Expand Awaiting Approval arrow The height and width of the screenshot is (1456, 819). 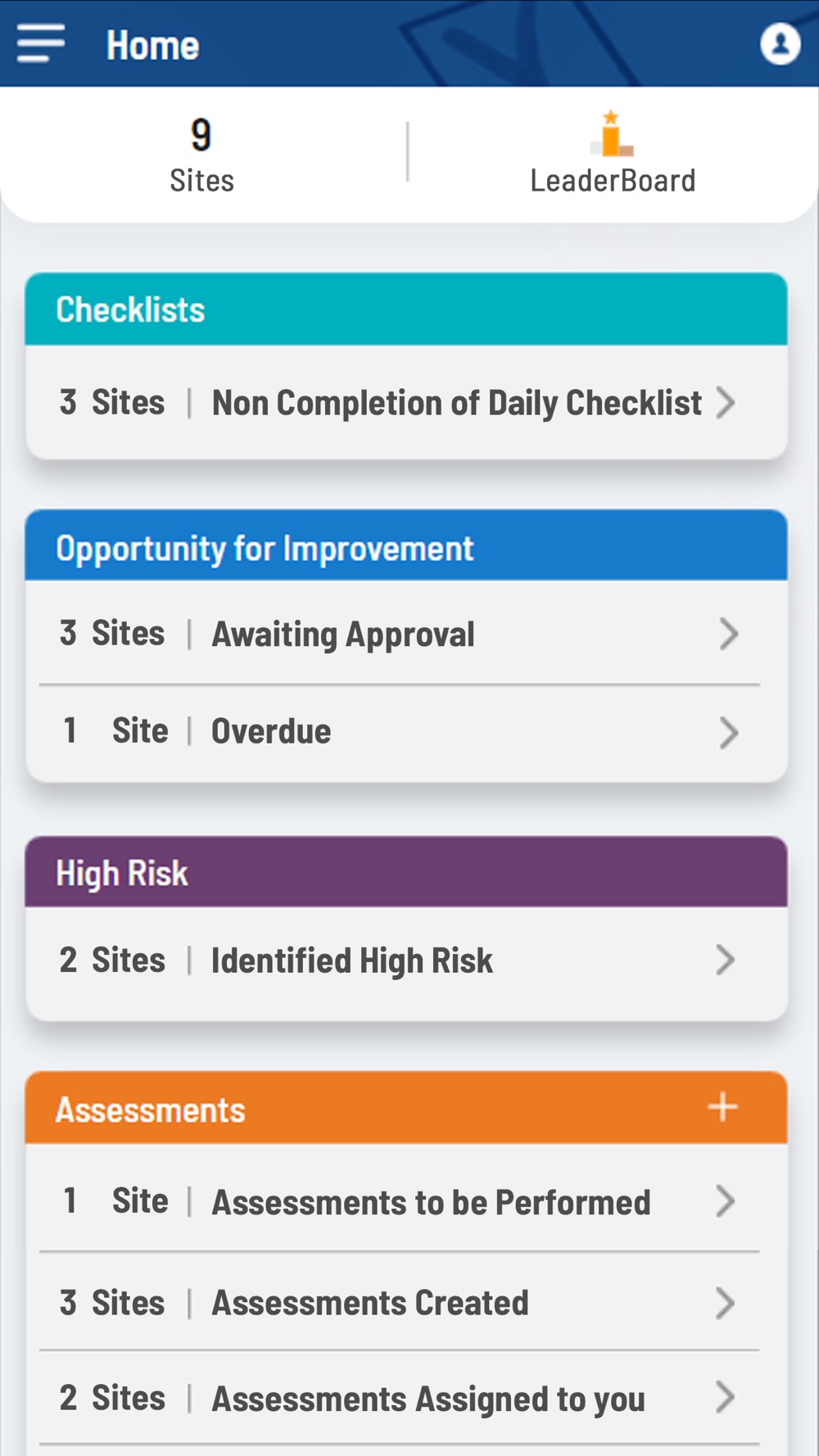click(728, 634)
